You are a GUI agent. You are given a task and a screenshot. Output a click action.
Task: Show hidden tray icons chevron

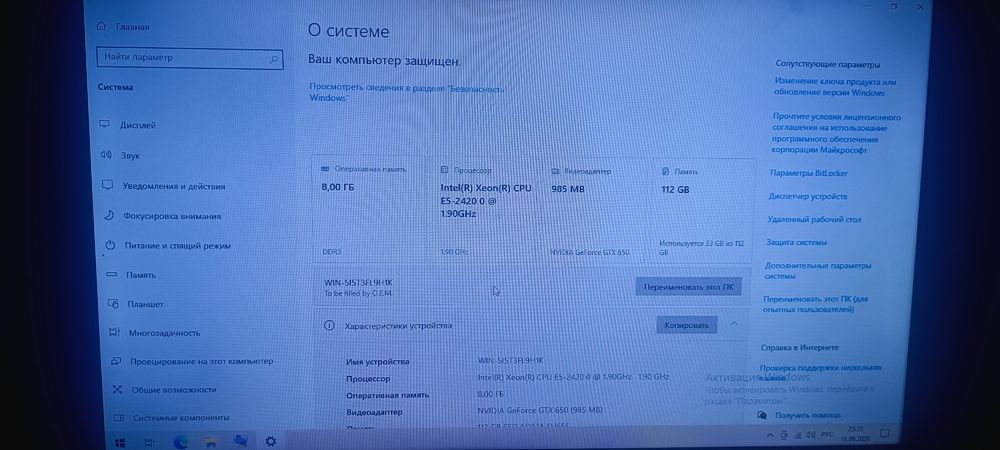(770, 435)
